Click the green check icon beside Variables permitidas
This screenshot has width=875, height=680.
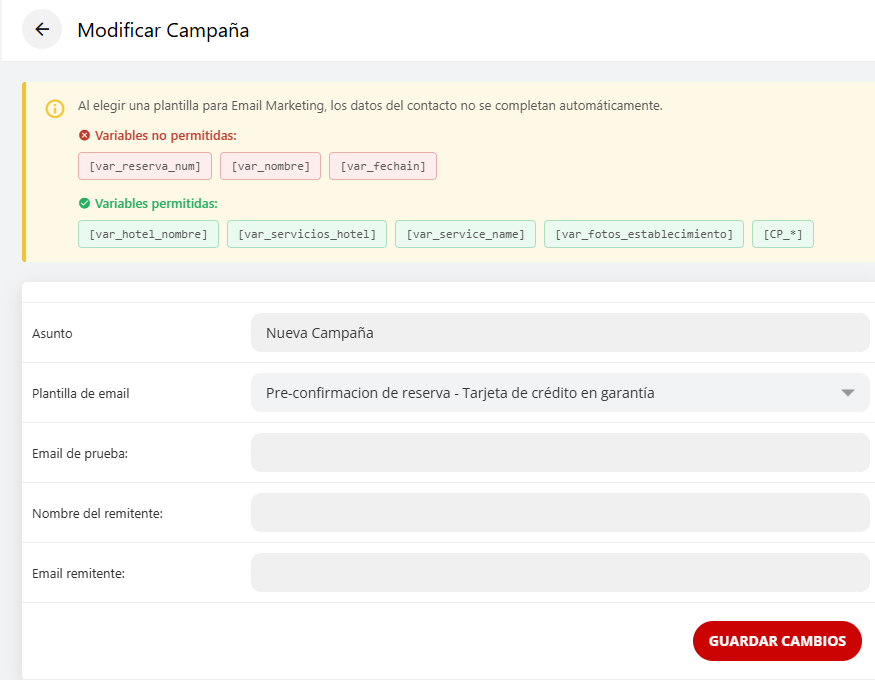(x=84, y=203)
